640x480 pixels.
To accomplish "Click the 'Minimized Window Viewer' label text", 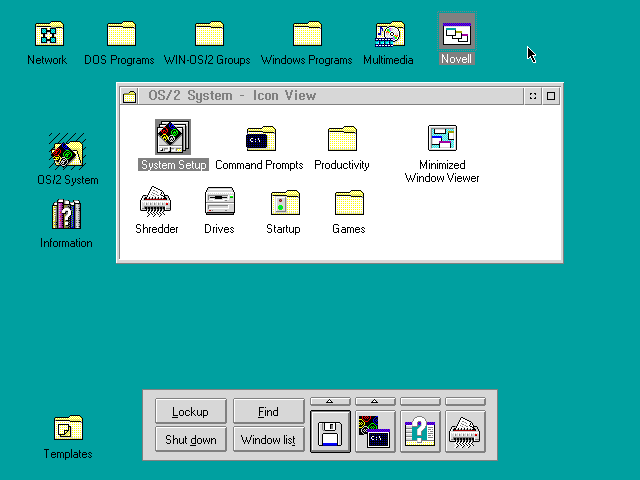I will 442,171.
